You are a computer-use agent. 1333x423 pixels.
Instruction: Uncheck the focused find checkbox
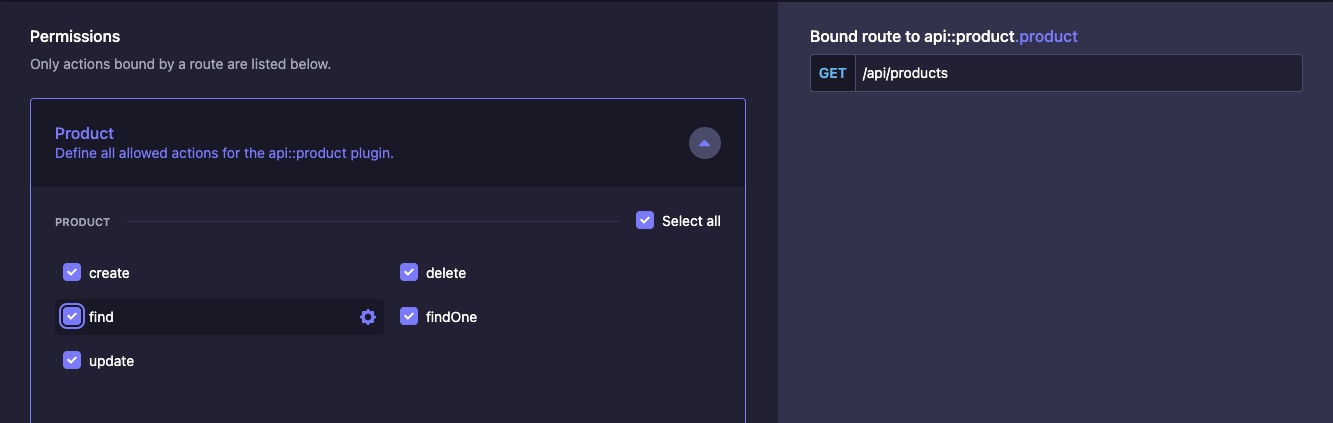click(72, 316)
